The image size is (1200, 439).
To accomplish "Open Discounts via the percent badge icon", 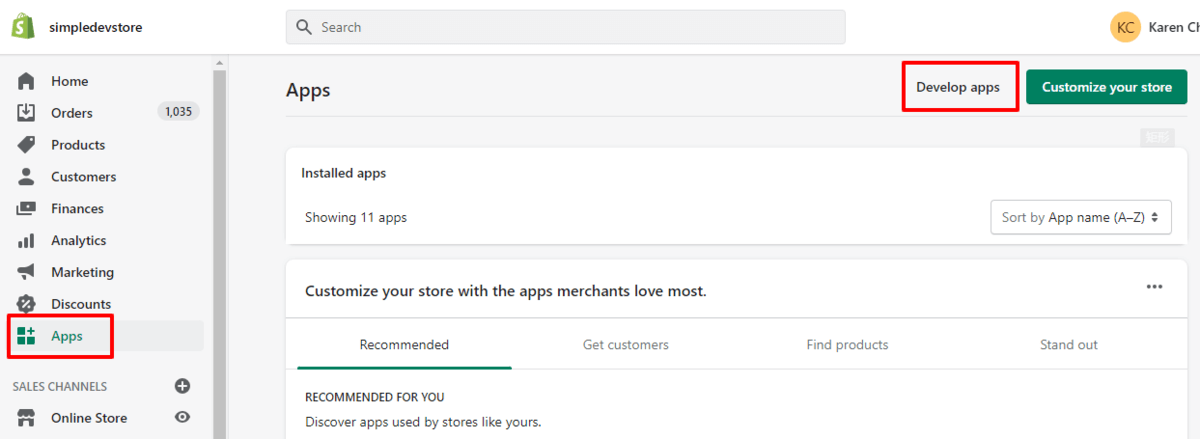I will point(27,304).
